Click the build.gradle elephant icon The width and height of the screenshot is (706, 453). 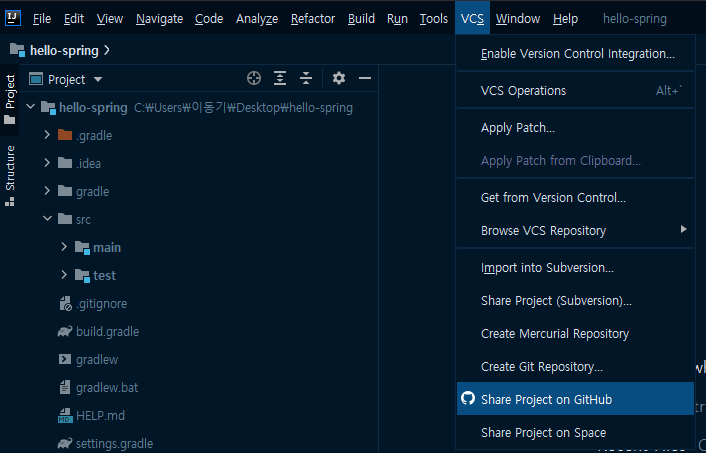coord(65,332)
